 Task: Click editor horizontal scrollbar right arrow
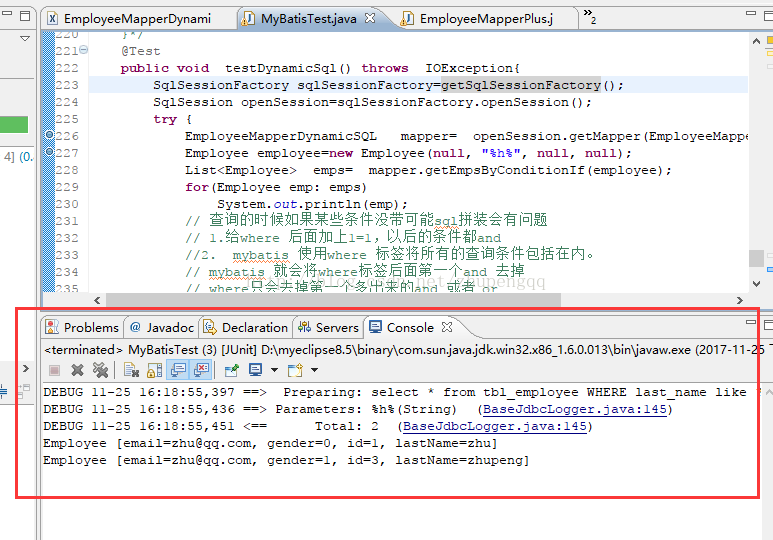point(739,300)
